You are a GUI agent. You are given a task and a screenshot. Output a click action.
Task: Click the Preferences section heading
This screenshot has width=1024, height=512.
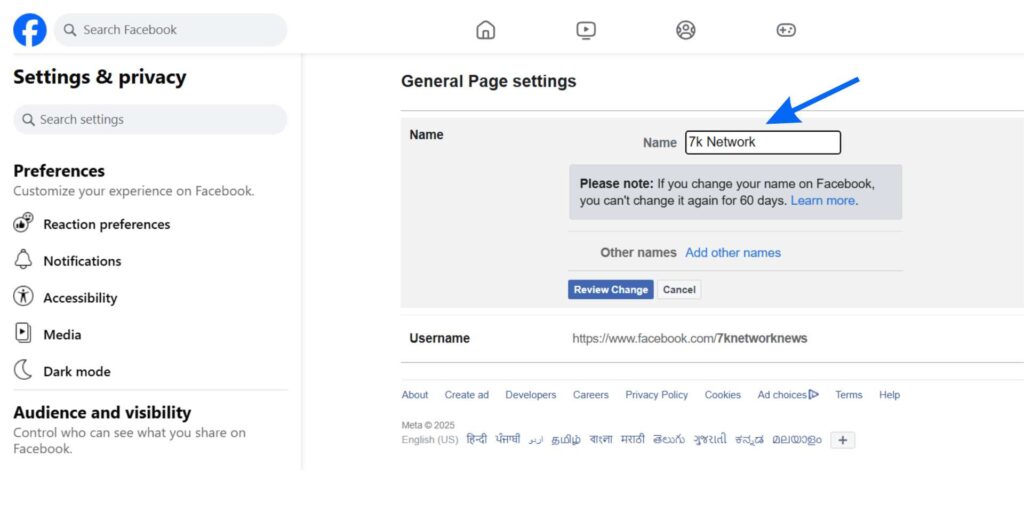pyautogui.click(x=59, y=171)
